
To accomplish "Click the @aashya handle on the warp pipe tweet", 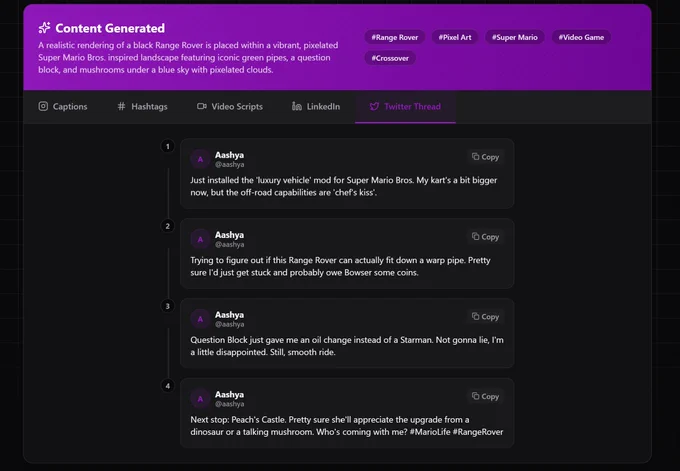I will pos(229,245).
